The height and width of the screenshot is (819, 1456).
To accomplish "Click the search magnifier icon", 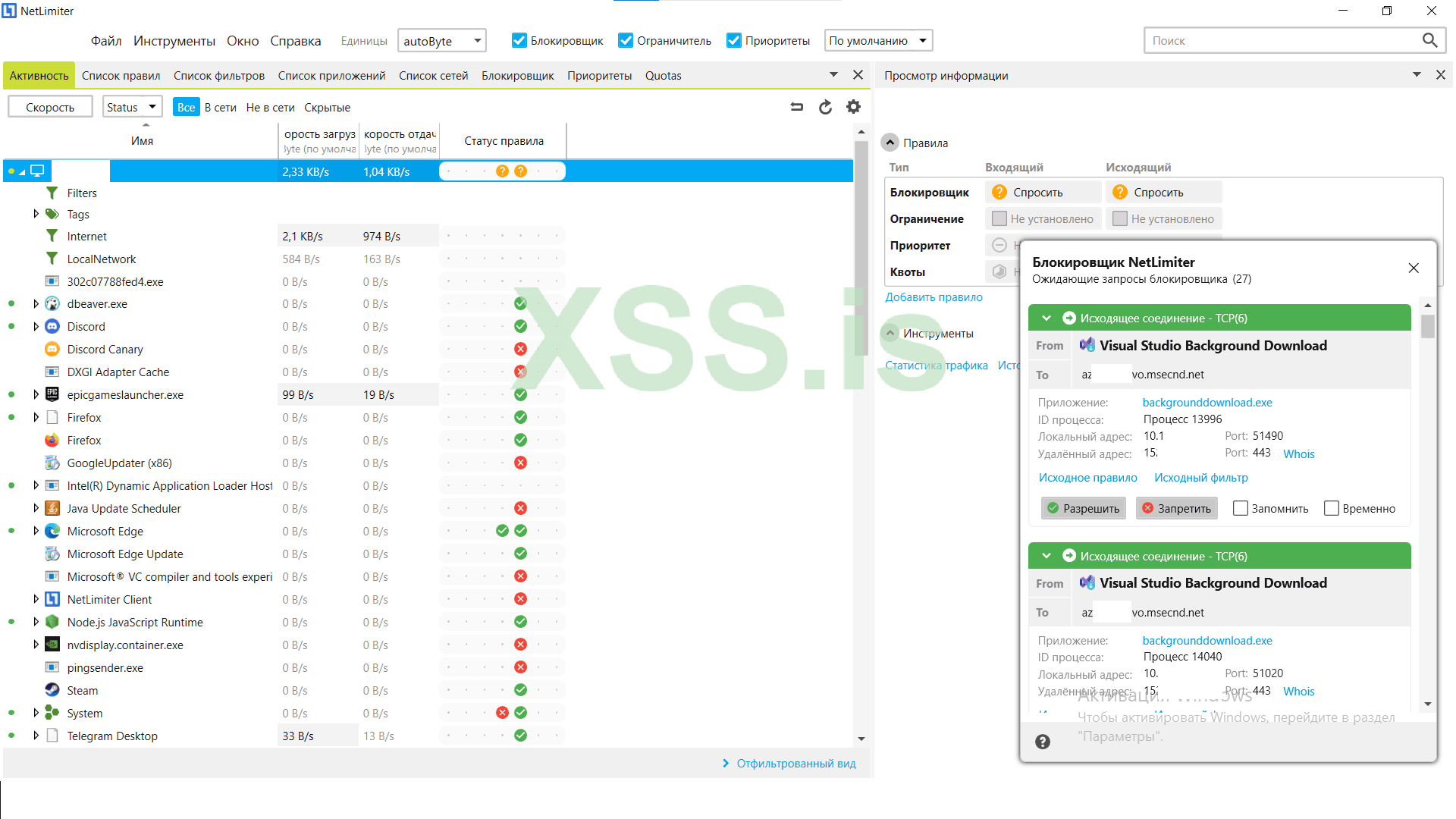I will tap(1429, 41).
